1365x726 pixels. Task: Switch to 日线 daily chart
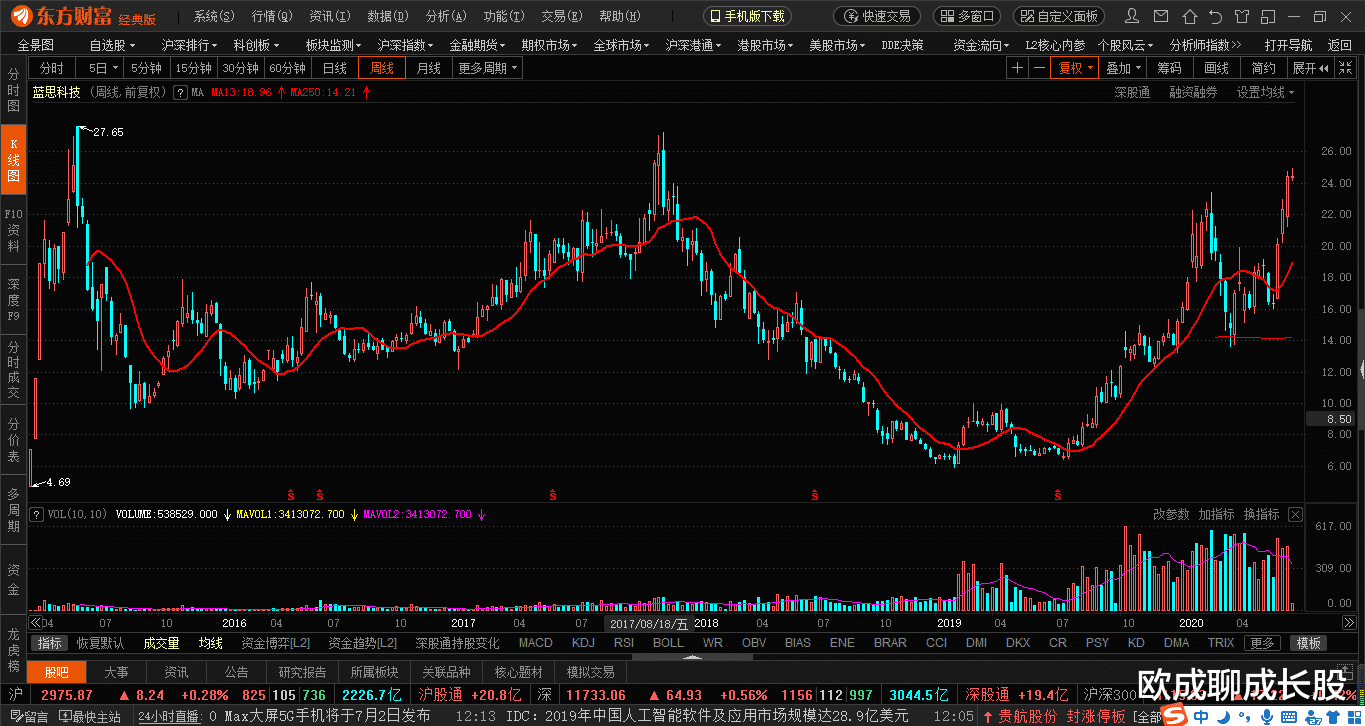coord(335,68)
